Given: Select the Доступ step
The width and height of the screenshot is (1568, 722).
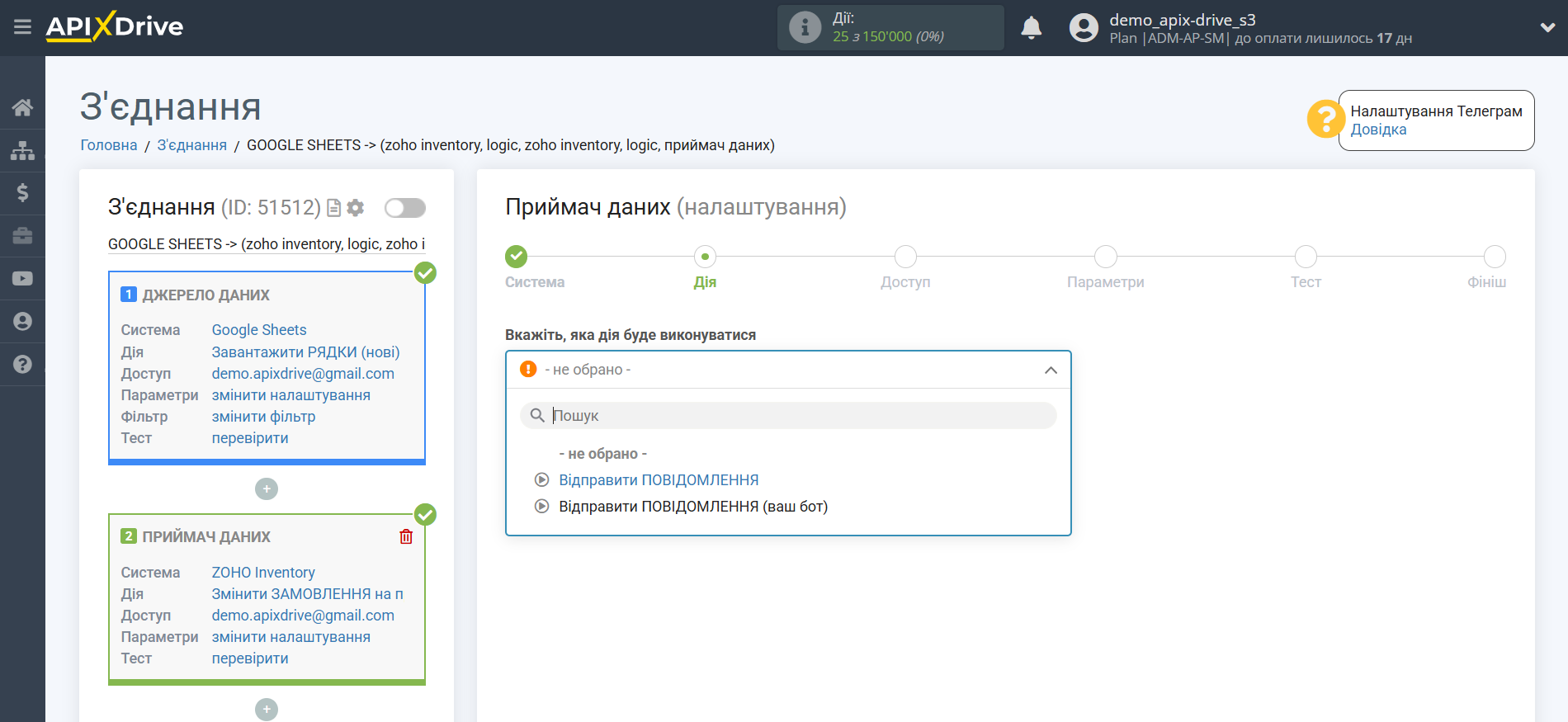Looking at the screenshot, I should 905,257.
